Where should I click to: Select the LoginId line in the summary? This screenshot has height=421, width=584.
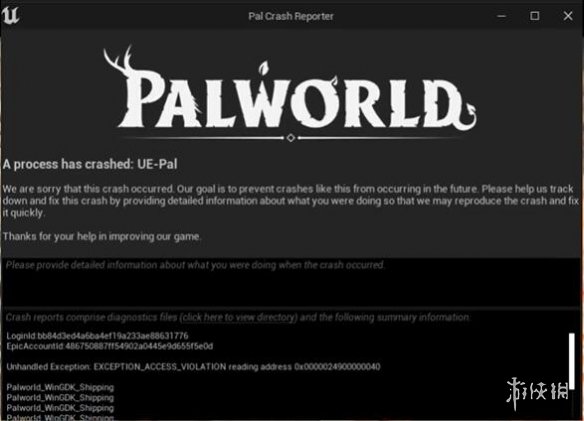(98, 336)
